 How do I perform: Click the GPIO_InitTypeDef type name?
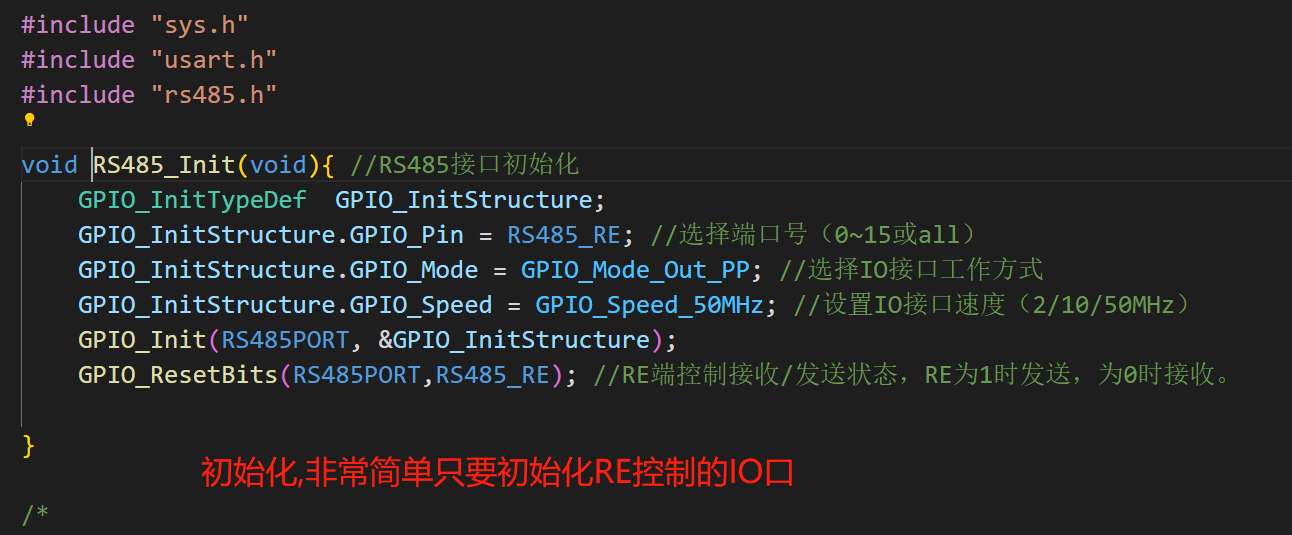click(192, 200)
